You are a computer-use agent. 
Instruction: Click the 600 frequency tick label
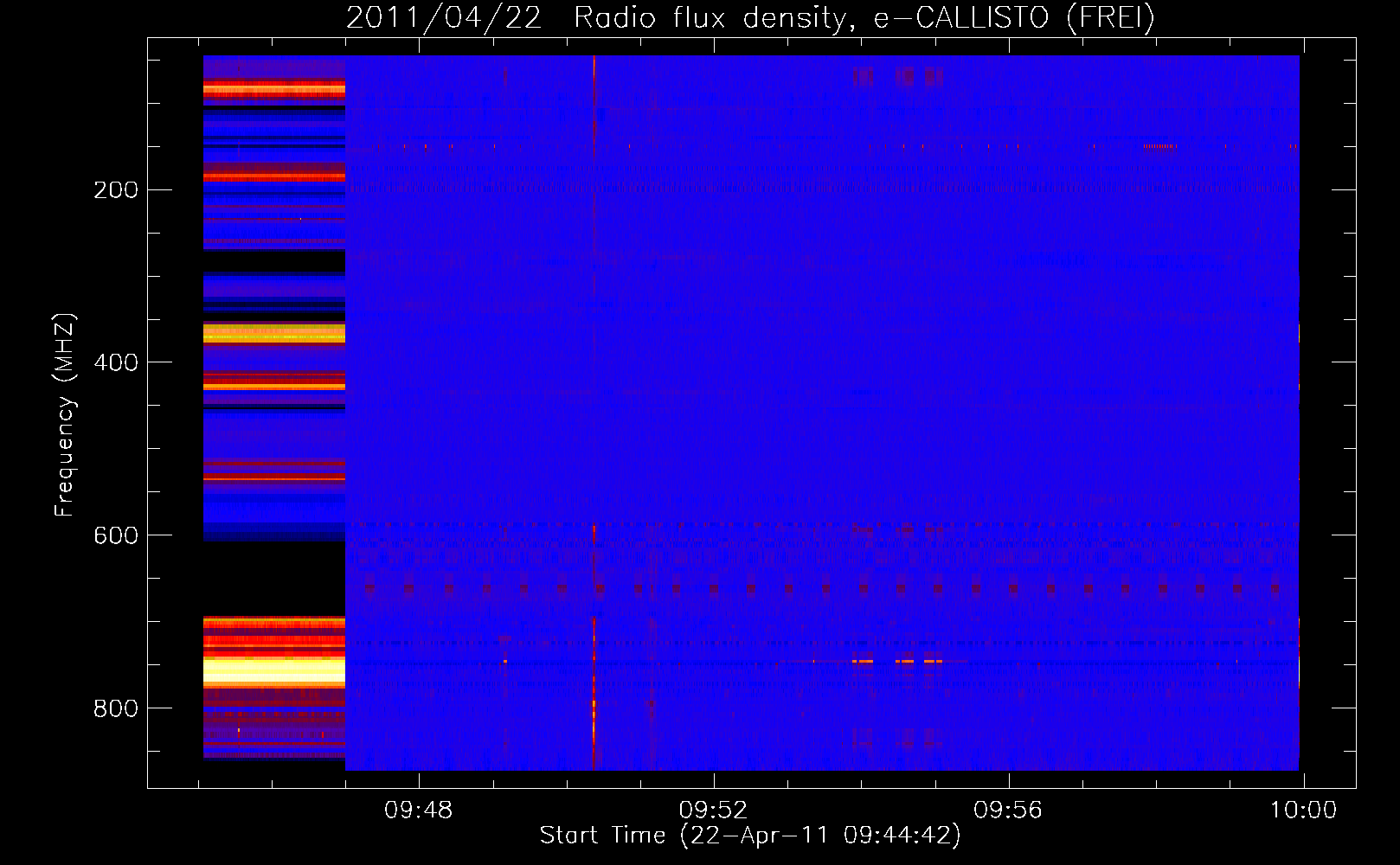(116, 535)
